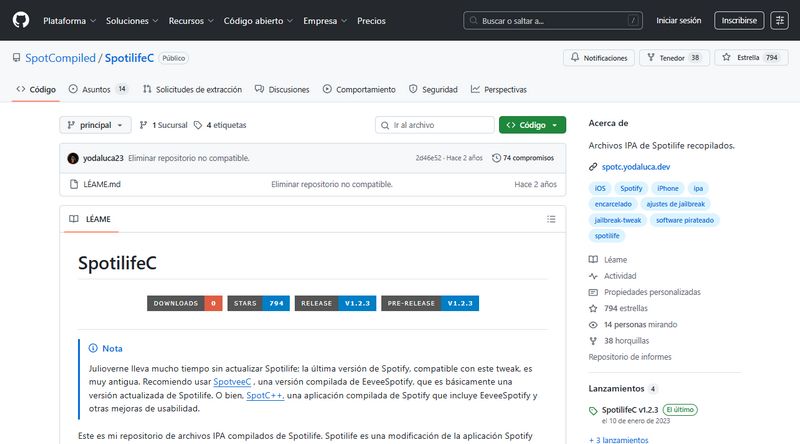Click the SpotilifeC v1.2.3 release tag icon
This screenshot has height=444, width=800.
(x=593, y=410)
